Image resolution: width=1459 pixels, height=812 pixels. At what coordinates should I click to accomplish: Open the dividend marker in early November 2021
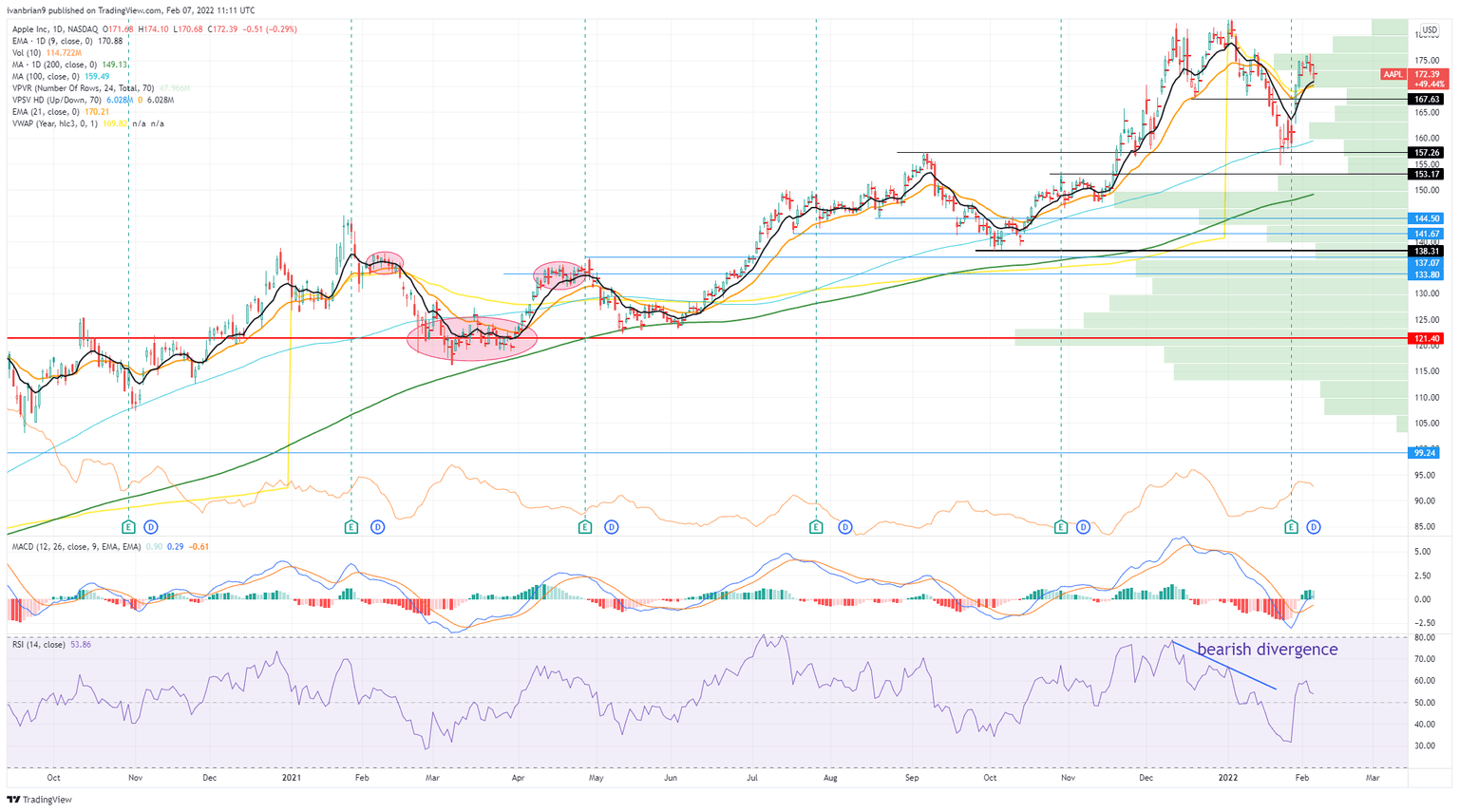(1083, 527)
